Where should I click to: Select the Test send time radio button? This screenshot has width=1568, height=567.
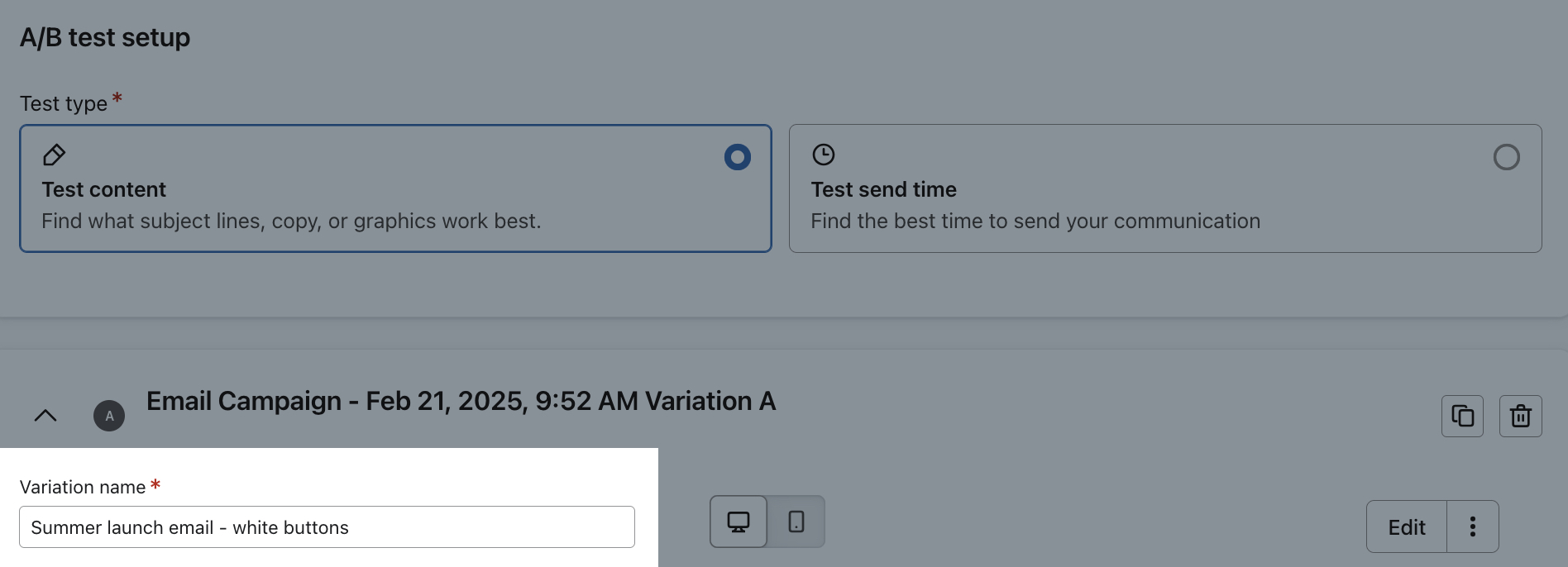coord(1507,156)
